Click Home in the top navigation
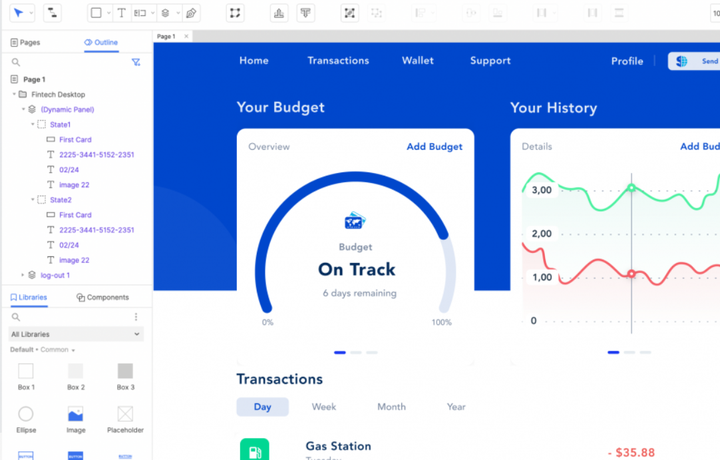This screenshot has height=460, width=720. point(253,61)
